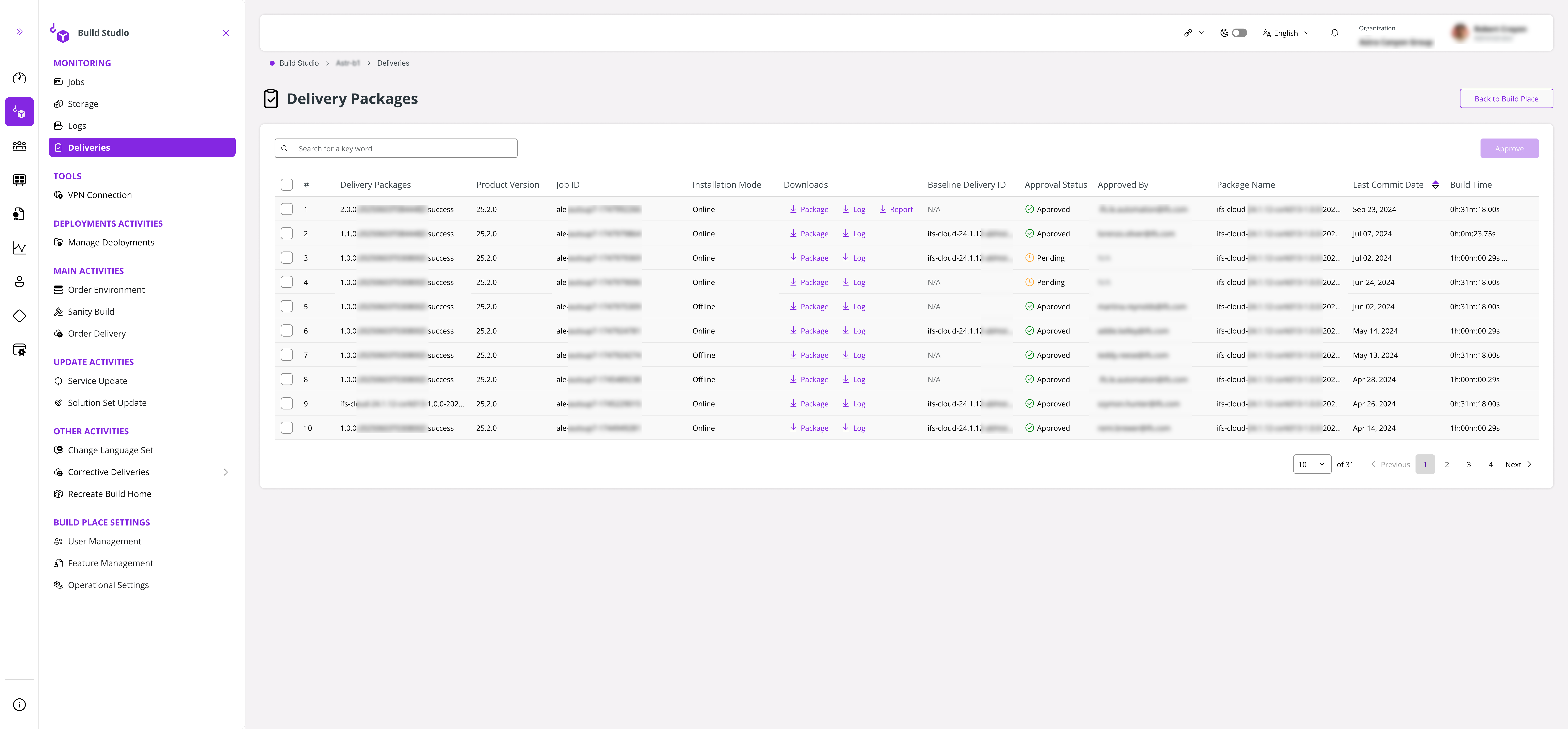The height and width of the screenshot is (729, 1568).
Task: Download Package for row 5
Action: (809, 307)
